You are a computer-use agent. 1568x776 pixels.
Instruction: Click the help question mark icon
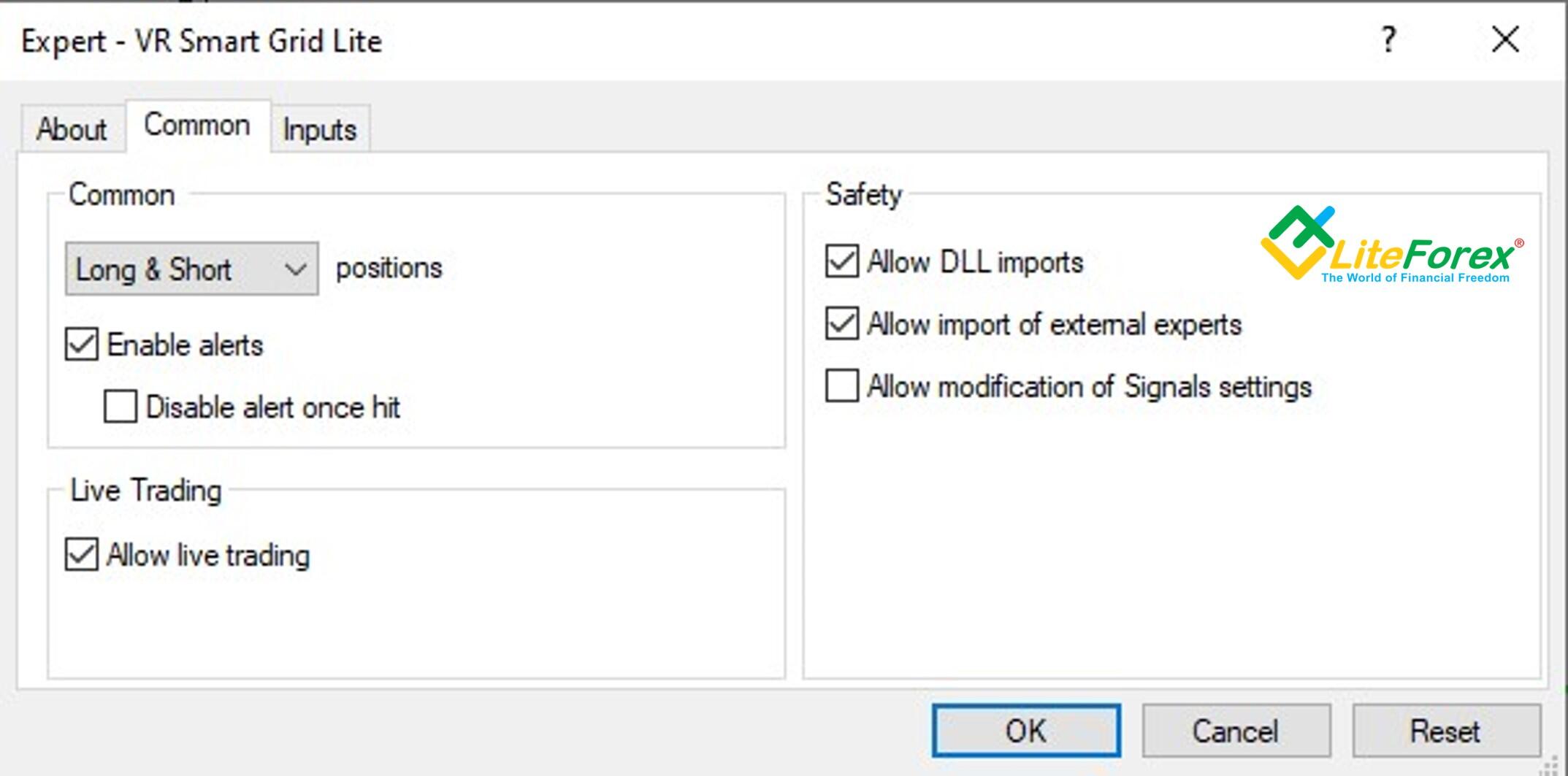1388,39
